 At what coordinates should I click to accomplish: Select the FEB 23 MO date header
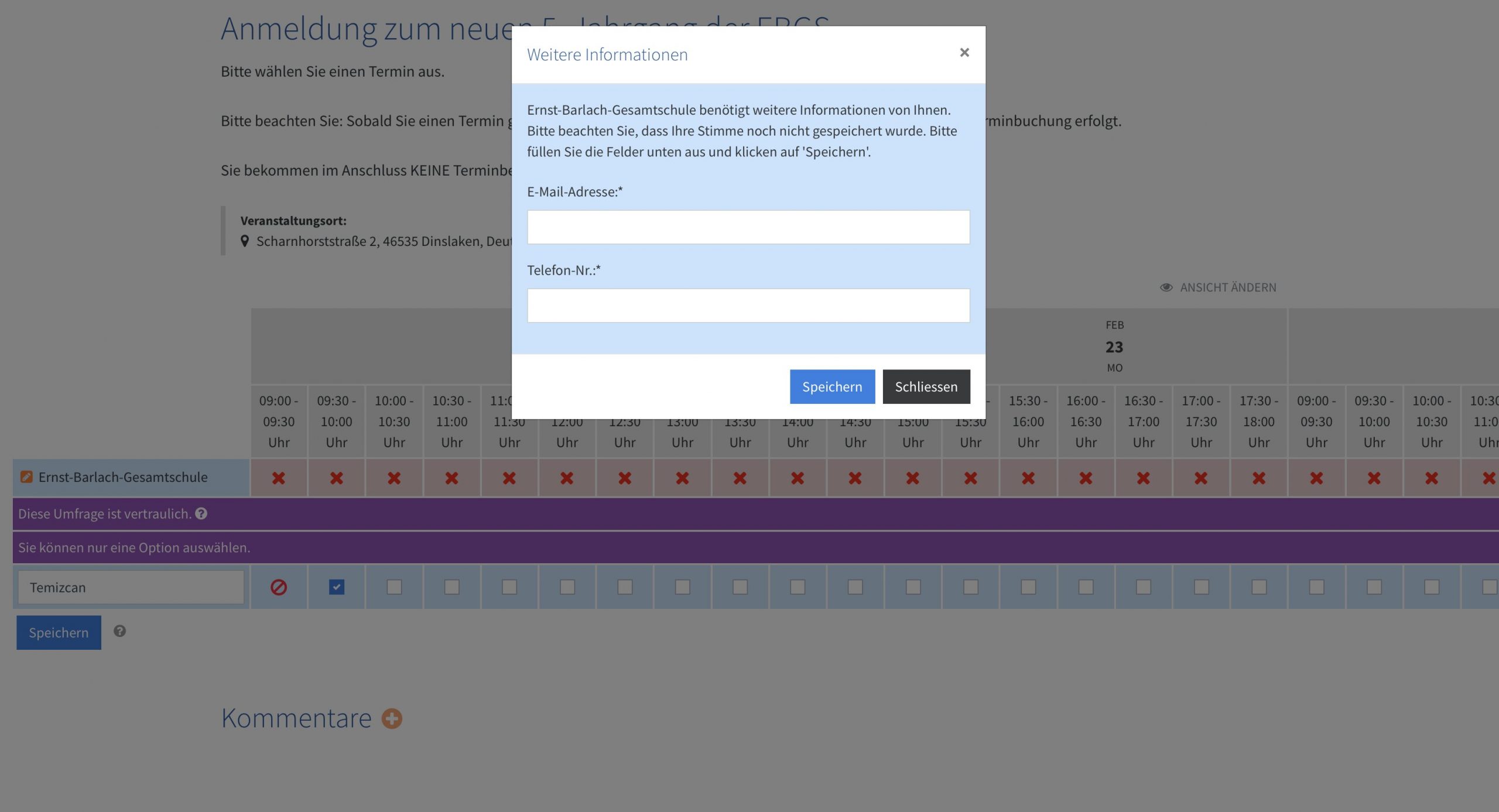(x=1114, y=347)
